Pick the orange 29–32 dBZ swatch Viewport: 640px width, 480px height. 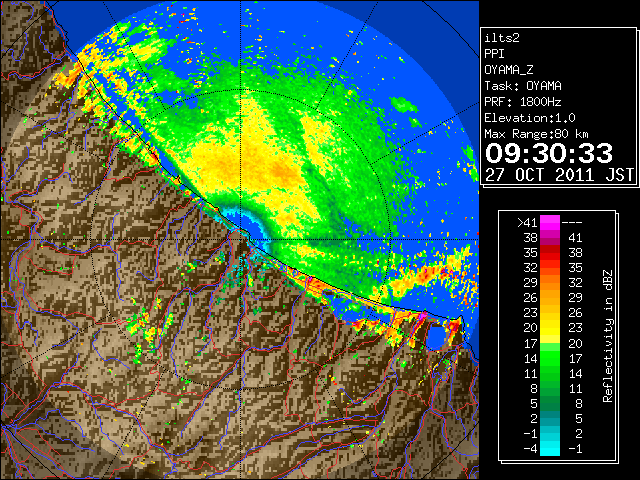pos(550,282)
